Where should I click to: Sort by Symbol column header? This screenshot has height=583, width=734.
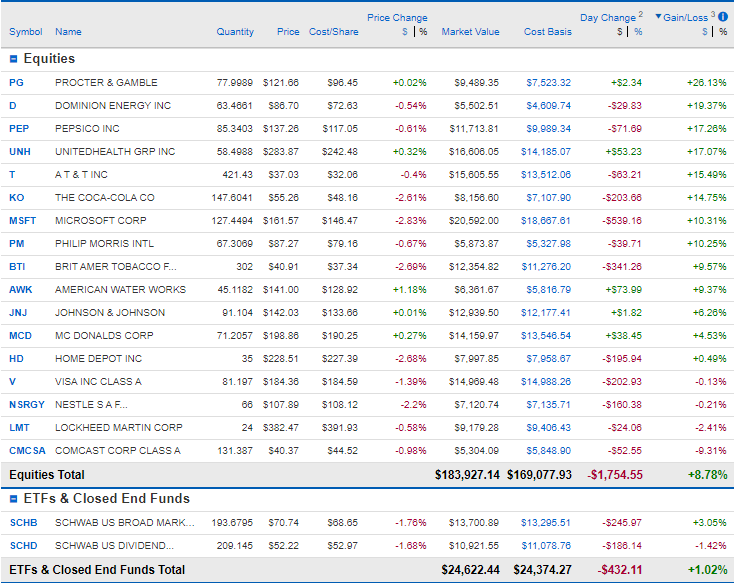coord(26,32)
